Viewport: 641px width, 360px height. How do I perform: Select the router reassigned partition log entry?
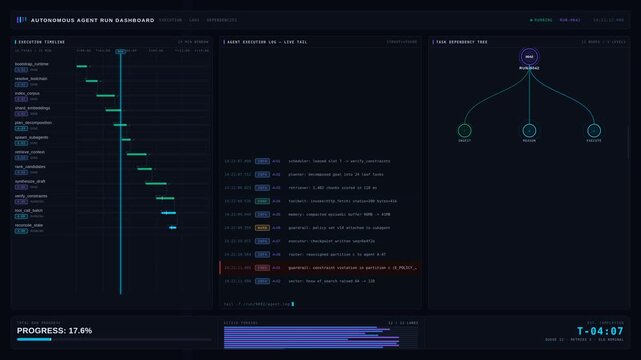[320, 255]
